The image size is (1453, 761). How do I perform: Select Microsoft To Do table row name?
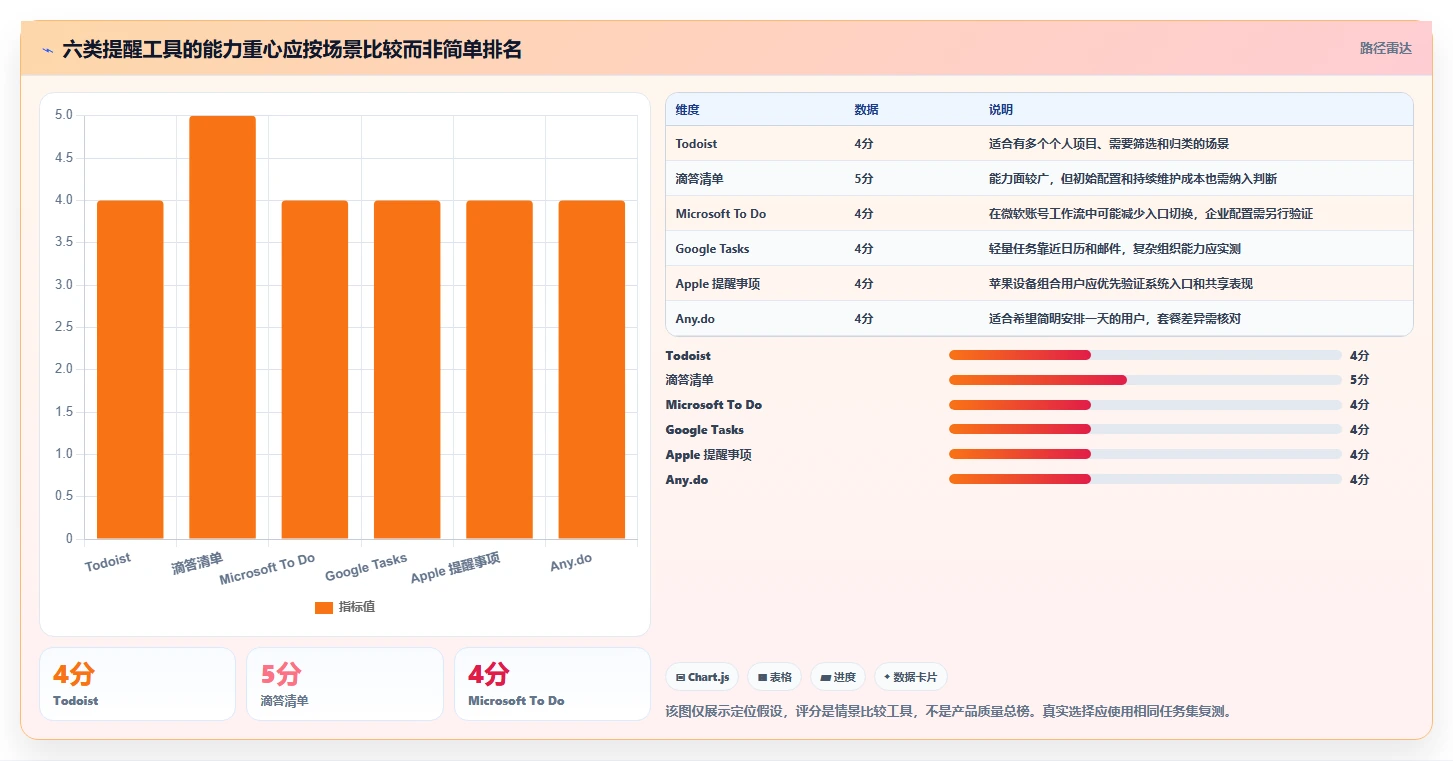(720, 214)
